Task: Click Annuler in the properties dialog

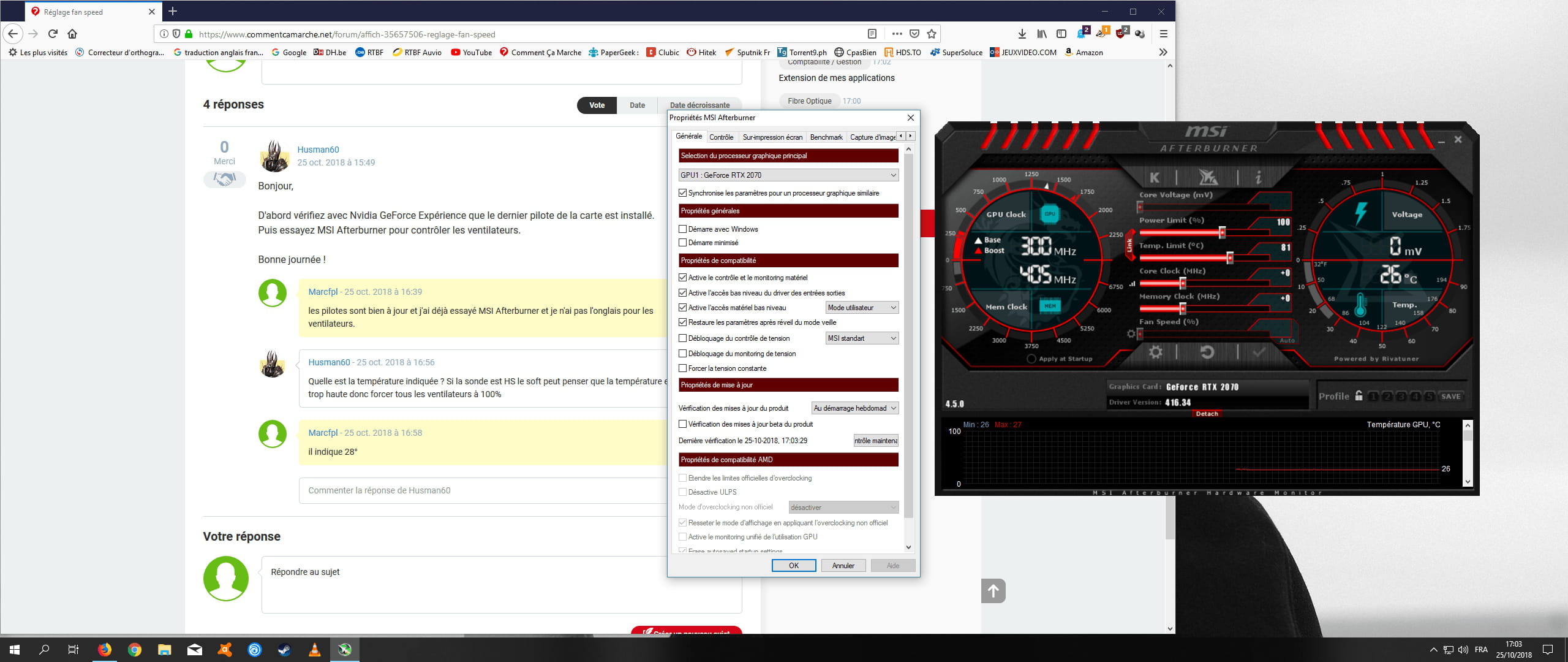Action: [843, 566]
